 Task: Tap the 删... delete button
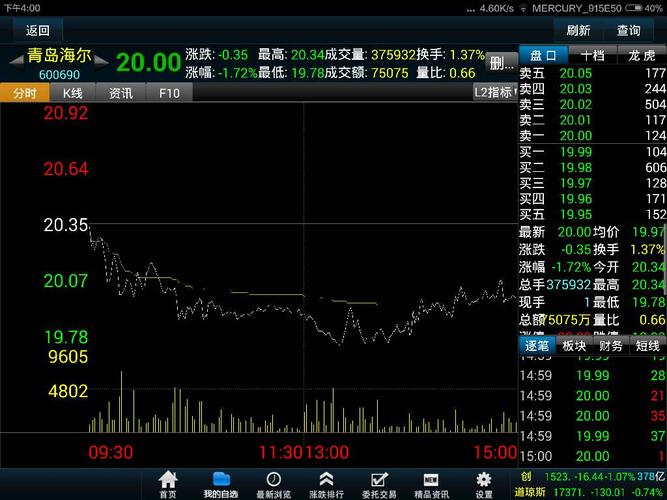[x=502, y=64]
